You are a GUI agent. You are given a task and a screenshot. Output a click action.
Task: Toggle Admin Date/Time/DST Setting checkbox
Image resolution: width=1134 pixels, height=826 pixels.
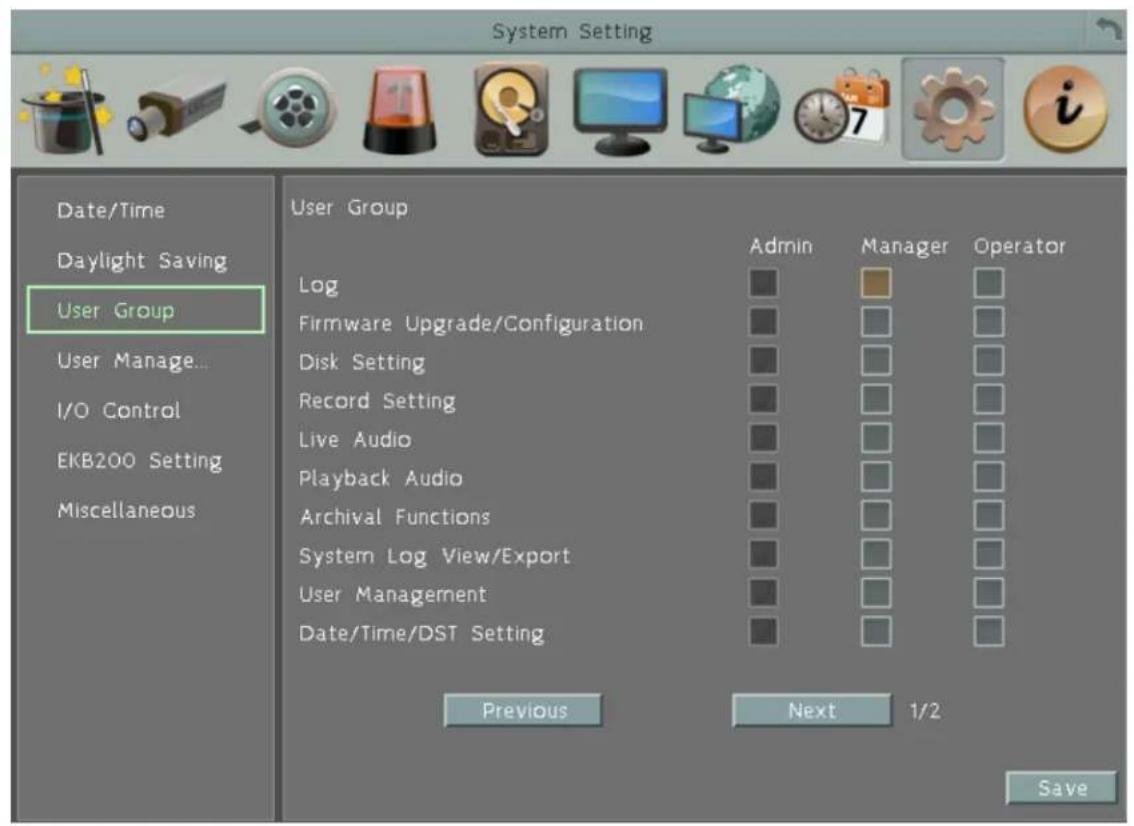click(x=764, y=632)
